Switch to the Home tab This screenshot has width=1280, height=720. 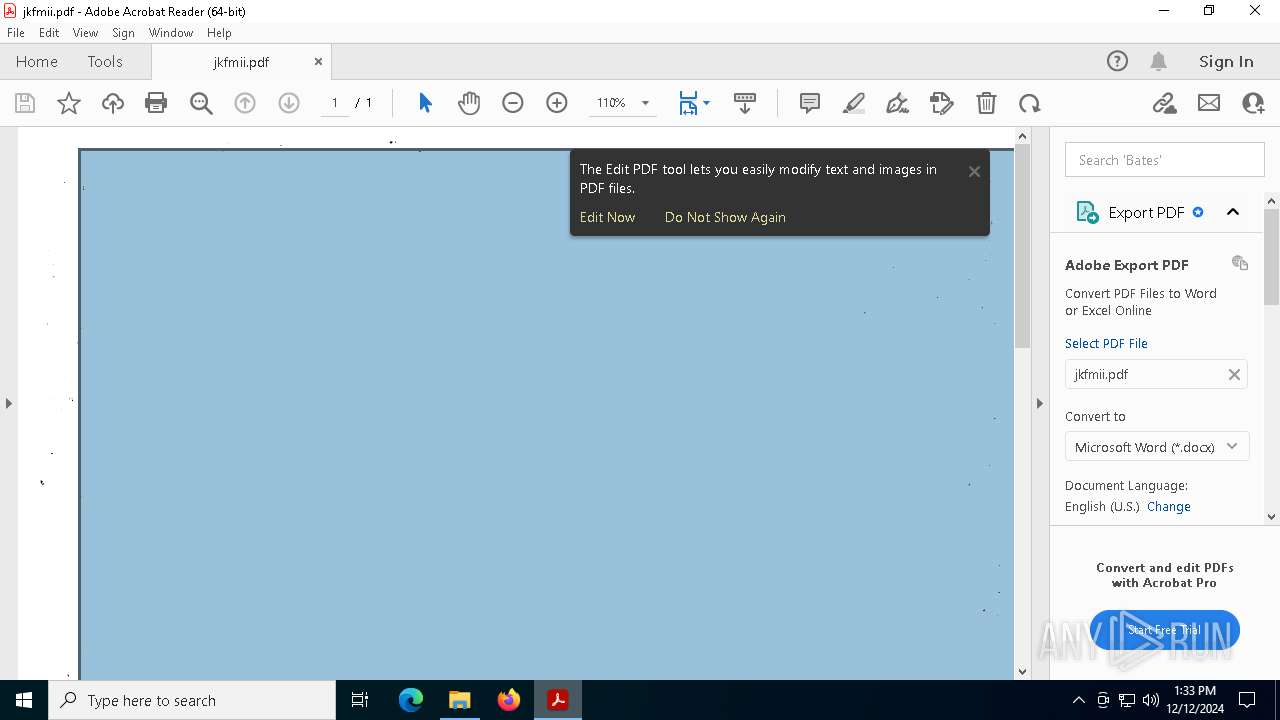pos(37,61)
